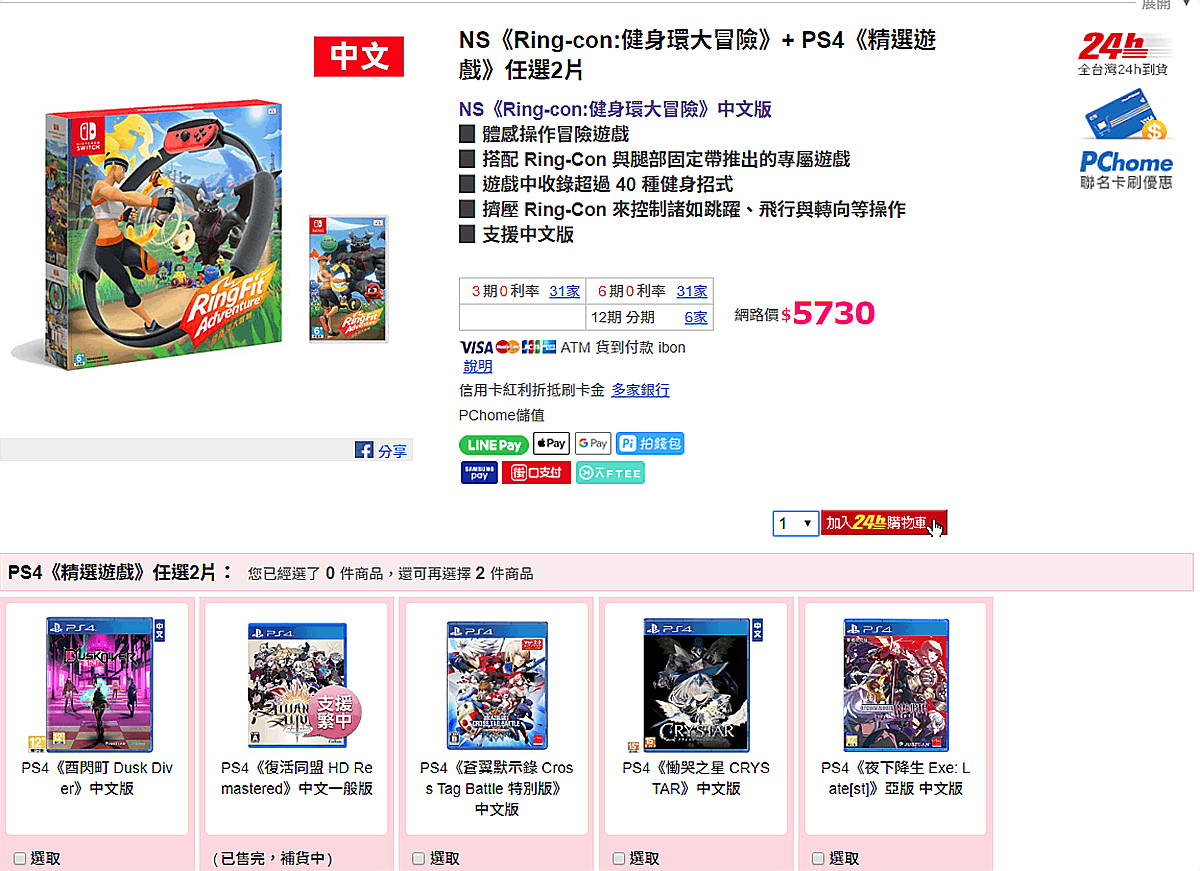Tick 選取 for 慟哭之星 CRYSTAR
1200x871 pixels.
619,858
